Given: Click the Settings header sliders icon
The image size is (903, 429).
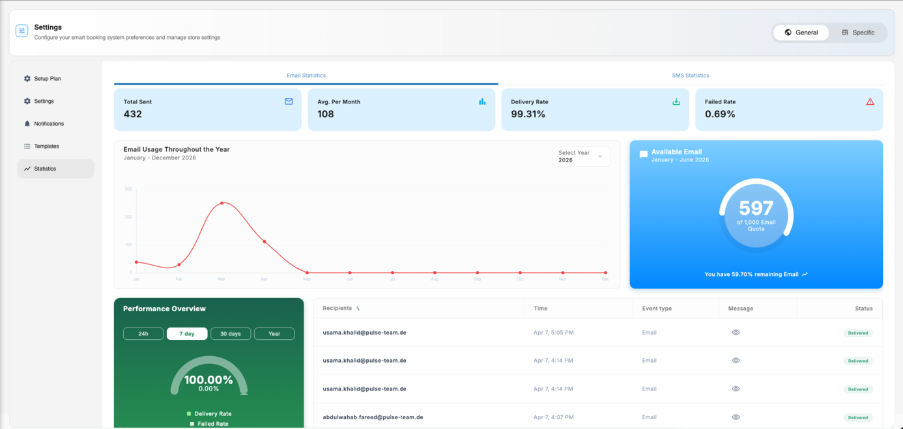Looking at the screenshot, I should [x=22, y=31].
